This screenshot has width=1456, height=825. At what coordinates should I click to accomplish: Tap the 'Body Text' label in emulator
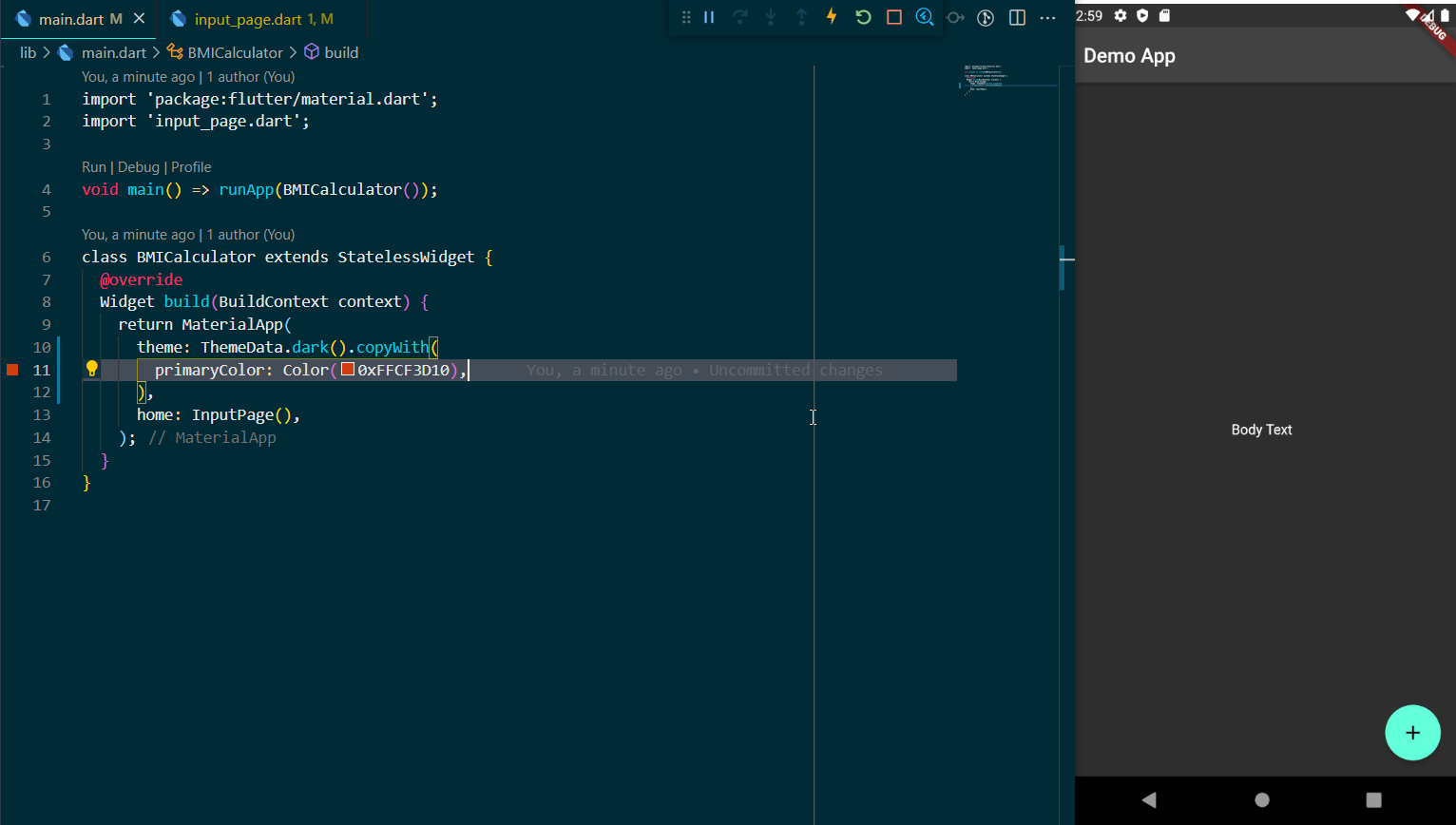[1261, 430]
